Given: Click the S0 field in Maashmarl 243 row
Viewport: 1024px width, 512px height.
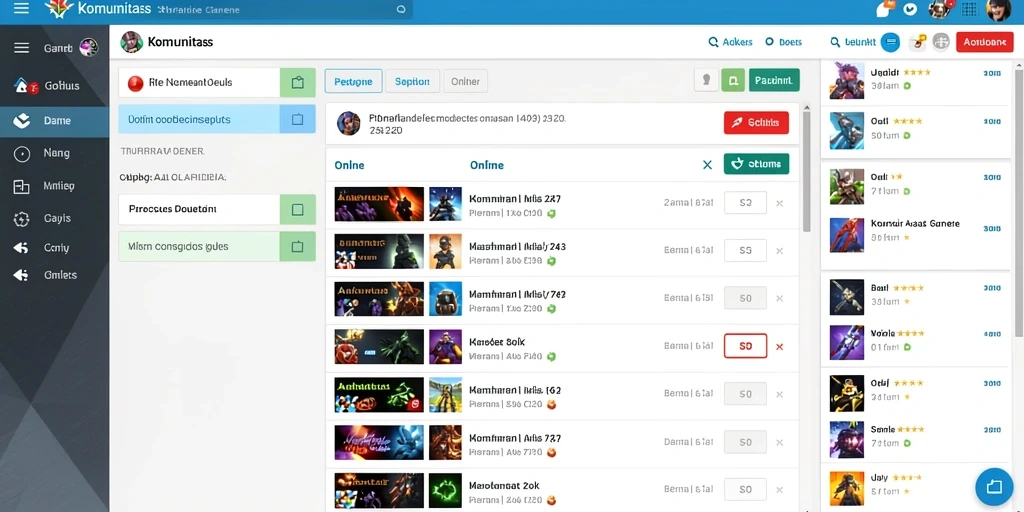Looking at the screenshot, I should click(x=745, y=251).
